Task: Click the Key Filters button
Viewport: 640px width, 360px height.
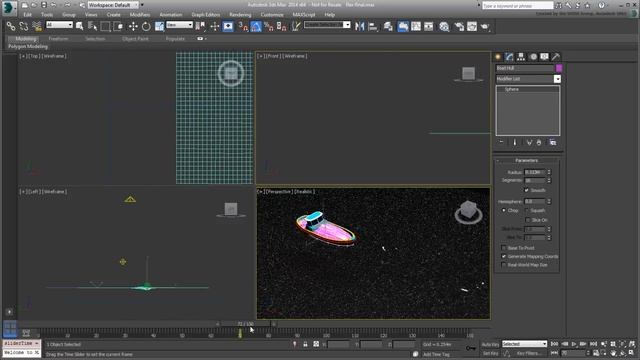Action: click(x=529, y=353)
